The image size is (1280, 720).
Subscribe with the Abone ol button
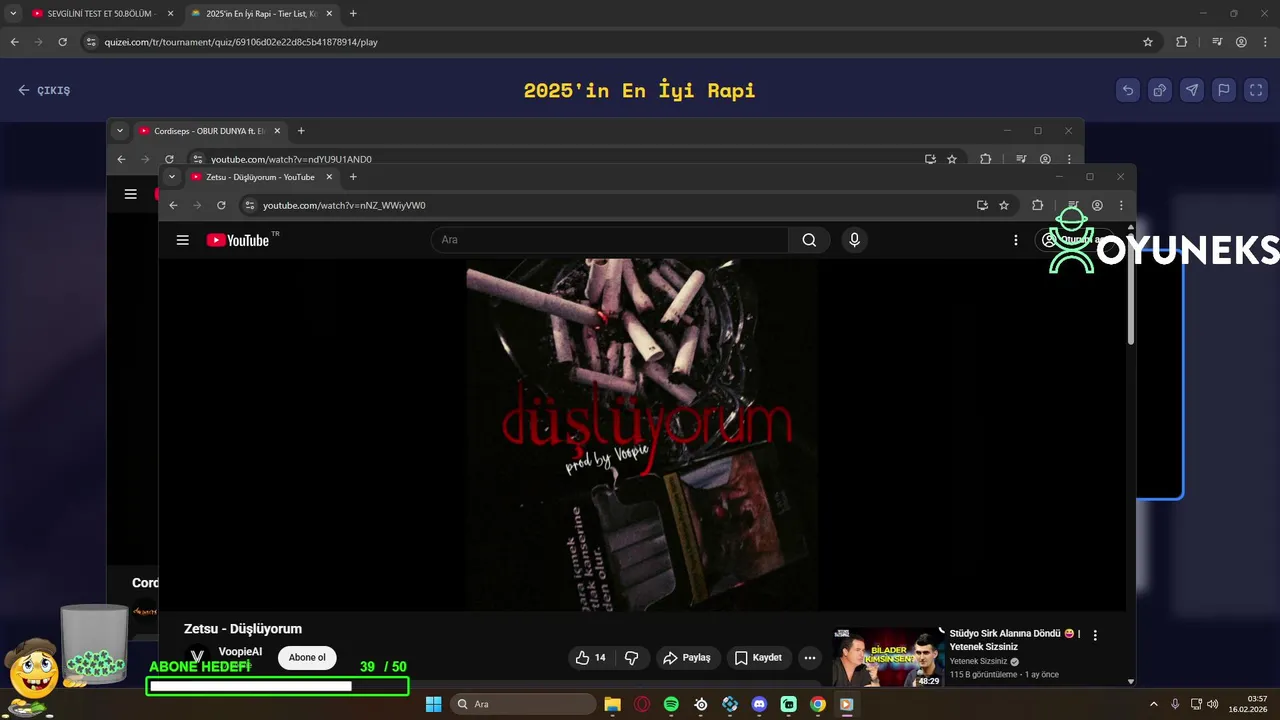point(307,657)
